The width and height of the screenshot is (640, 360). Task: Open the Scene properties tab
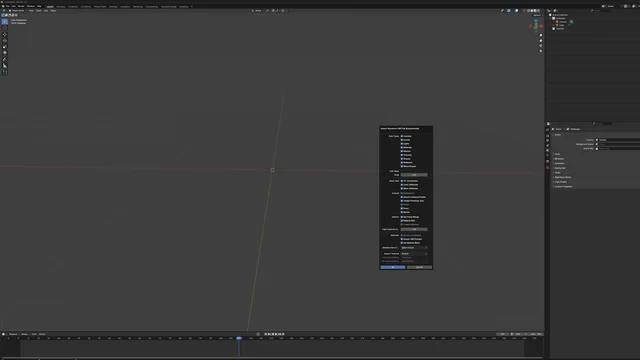point(548,150)
